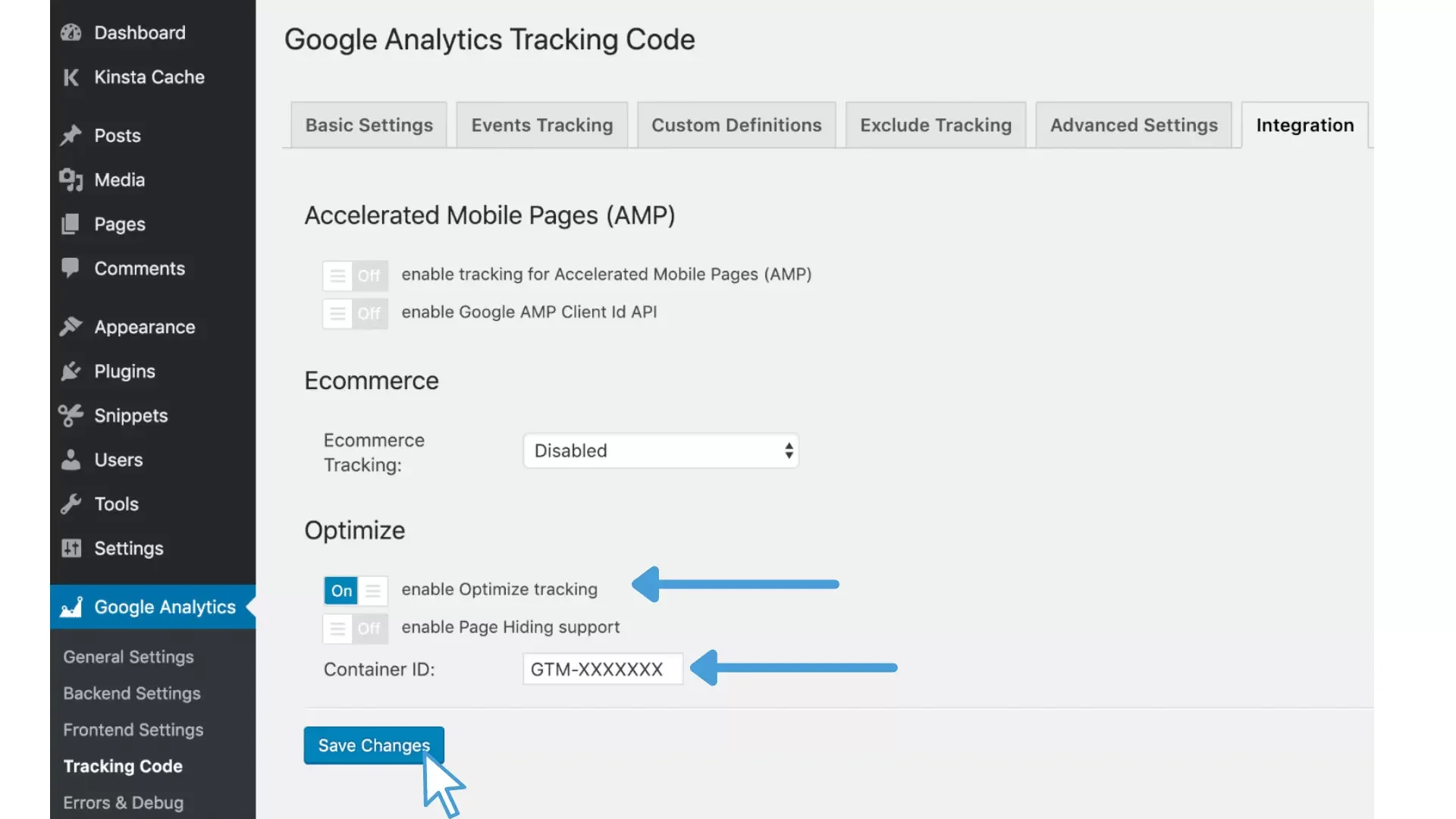1456x819 pixels.
Task: Open Tools menu item
Action: [153, 504]
